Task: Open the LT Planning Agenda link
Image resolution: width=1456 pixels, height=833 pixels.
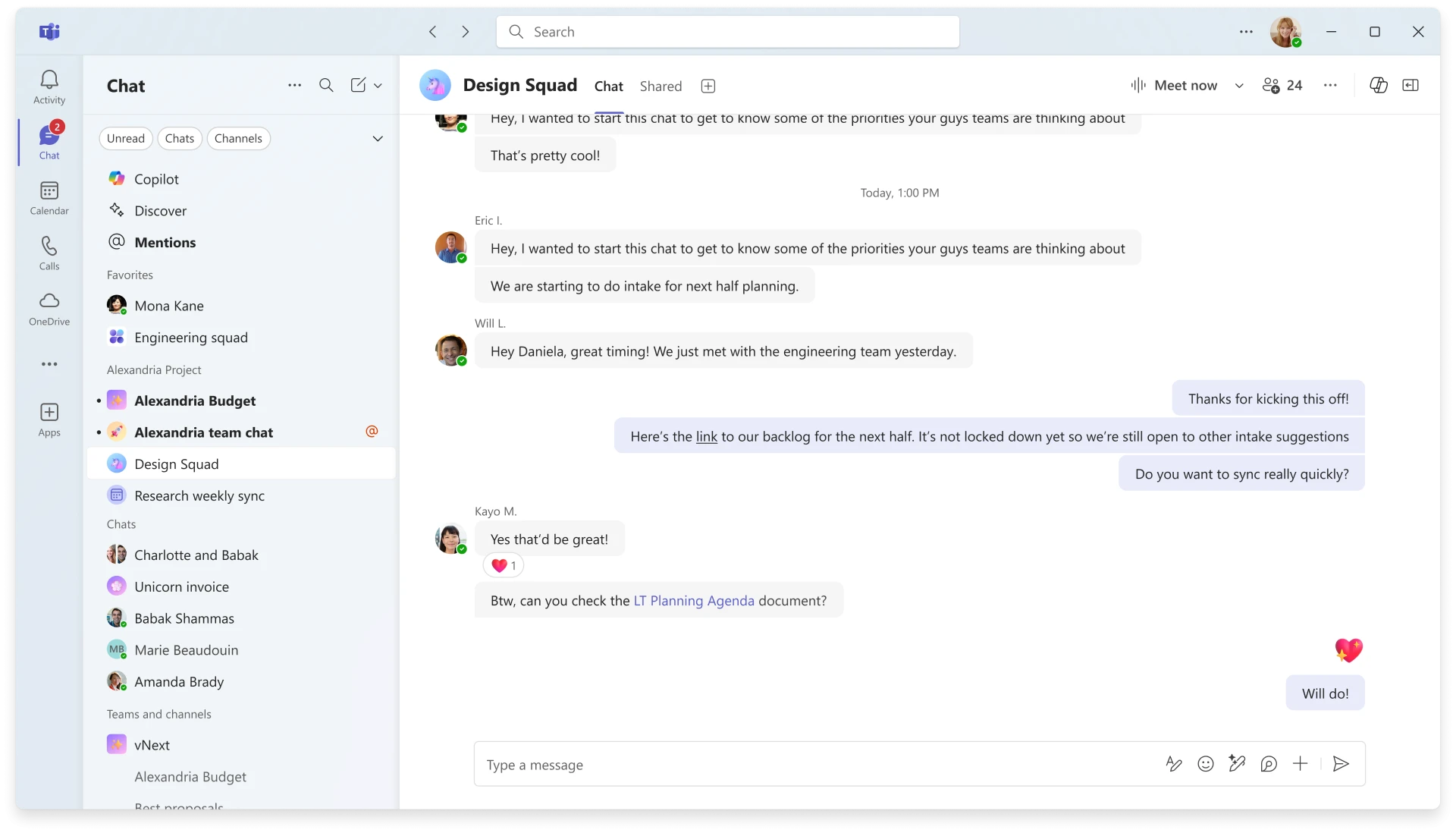Action: click(694, 600)
